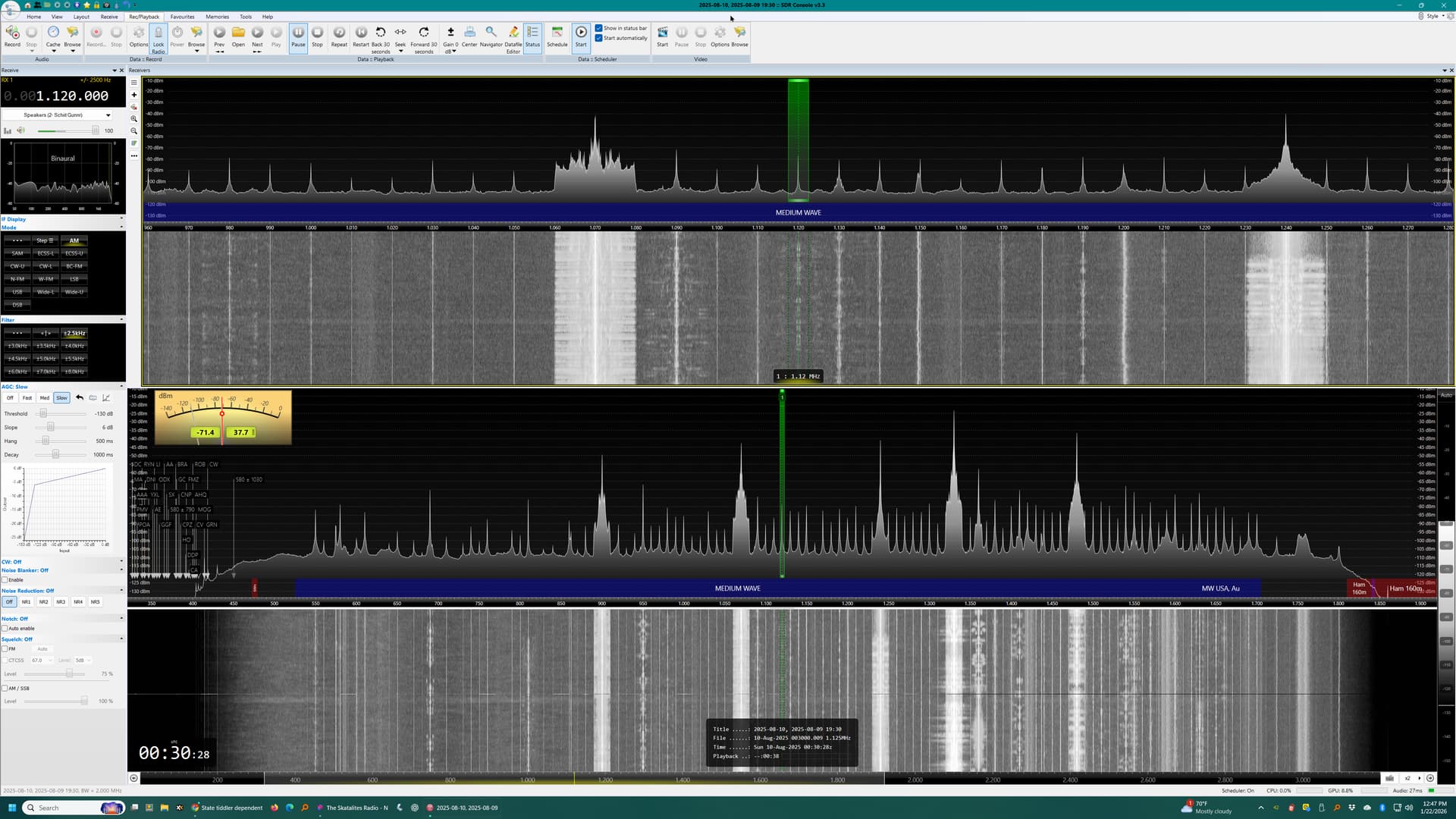The width and height of the screenshot is (1456, 819).
Task: Uncheck Start automatically option
Action: (x=599, y=38)
